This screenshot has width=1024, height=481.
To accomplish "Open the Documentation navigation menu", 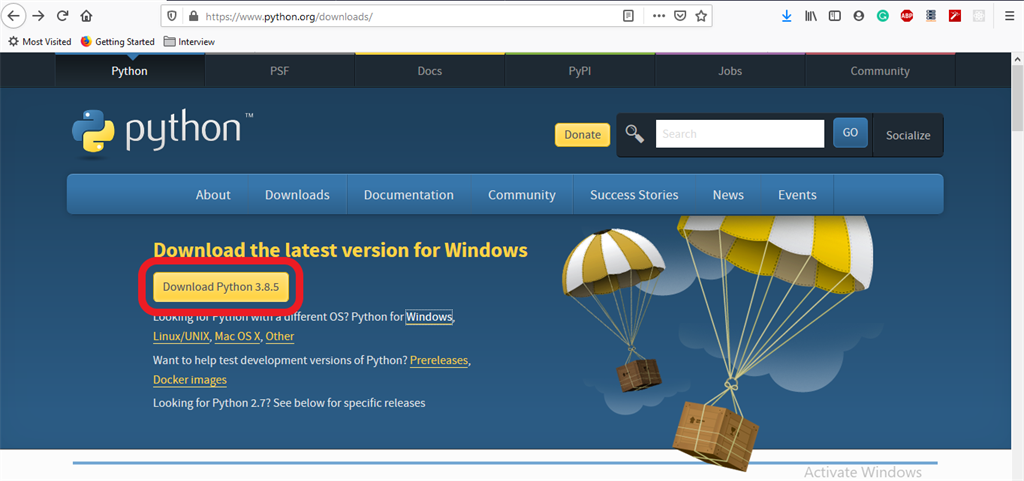I will tap(409, 194).
